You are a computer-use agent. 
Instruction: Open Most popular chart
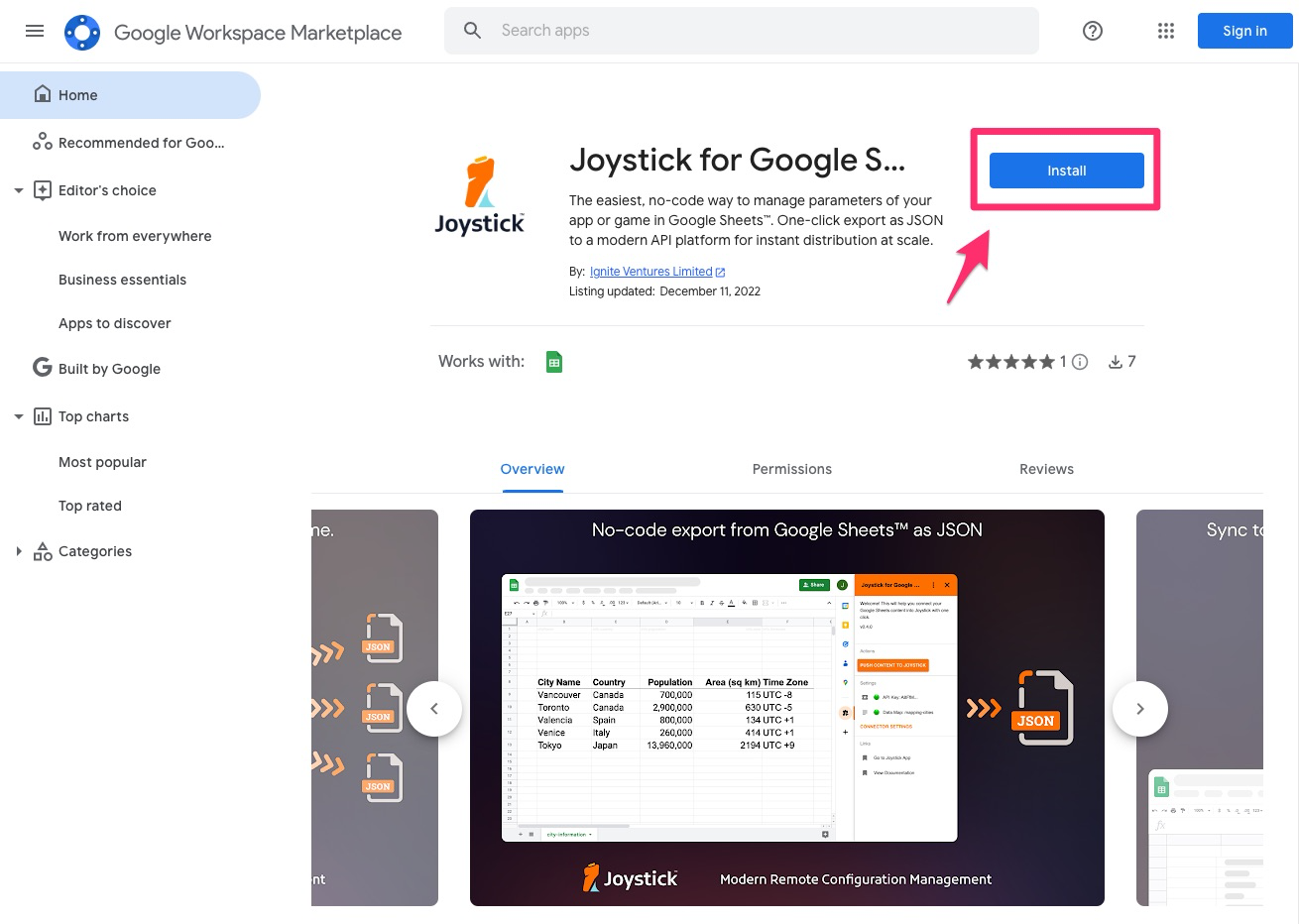tap(102, 462)
